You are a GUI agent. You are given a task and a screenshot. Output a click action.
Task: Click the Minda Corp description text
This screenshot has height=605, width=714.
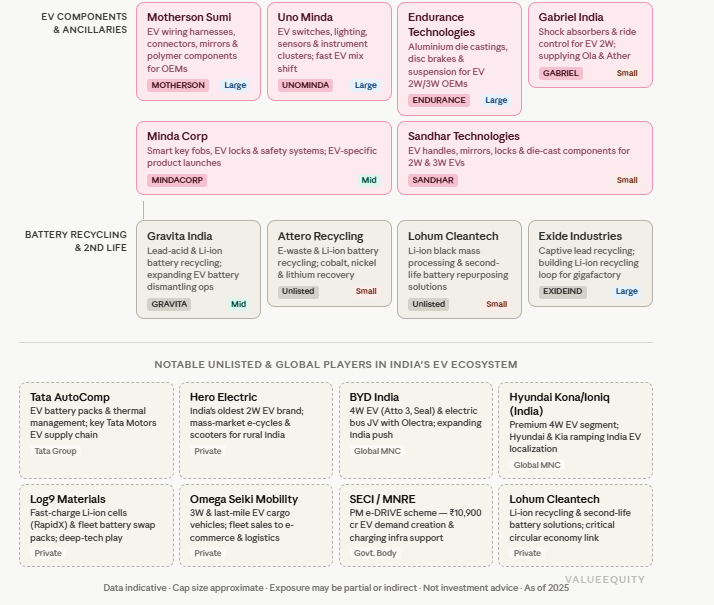click(262, 157)
